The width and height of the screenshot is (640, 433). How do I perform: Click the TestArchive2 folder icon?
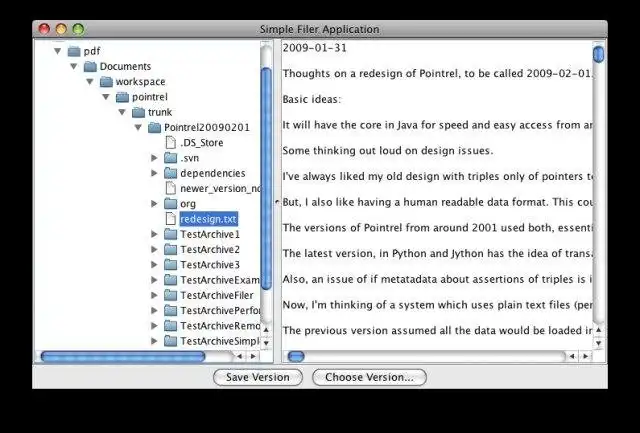pyautogui.click(x=171, y=249)
